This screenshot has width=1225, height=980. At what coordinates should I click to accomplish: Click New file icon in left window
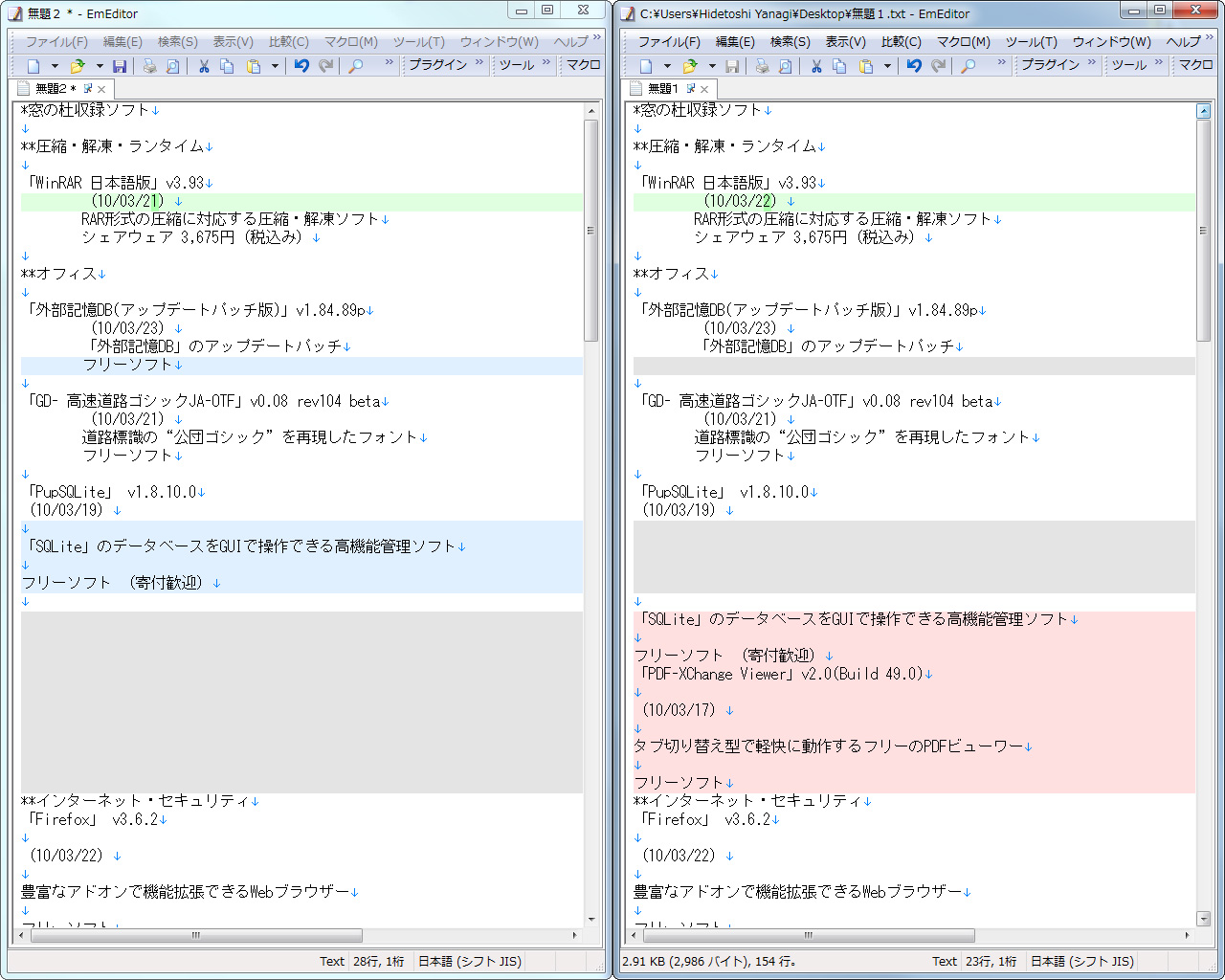tap(33, 66)
